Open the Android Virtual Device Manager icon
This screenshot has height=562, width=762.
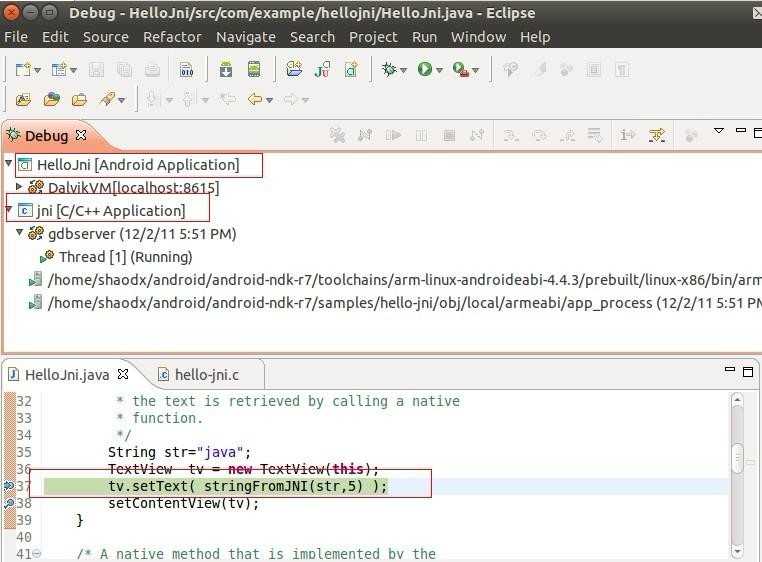[254, 70]
